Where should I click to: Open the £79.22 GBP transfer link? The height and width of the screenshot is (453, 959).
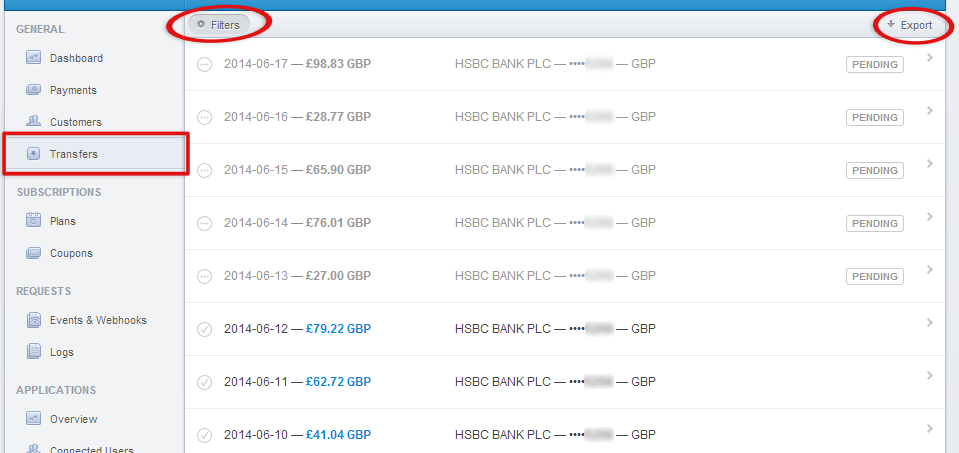point(338,328)
